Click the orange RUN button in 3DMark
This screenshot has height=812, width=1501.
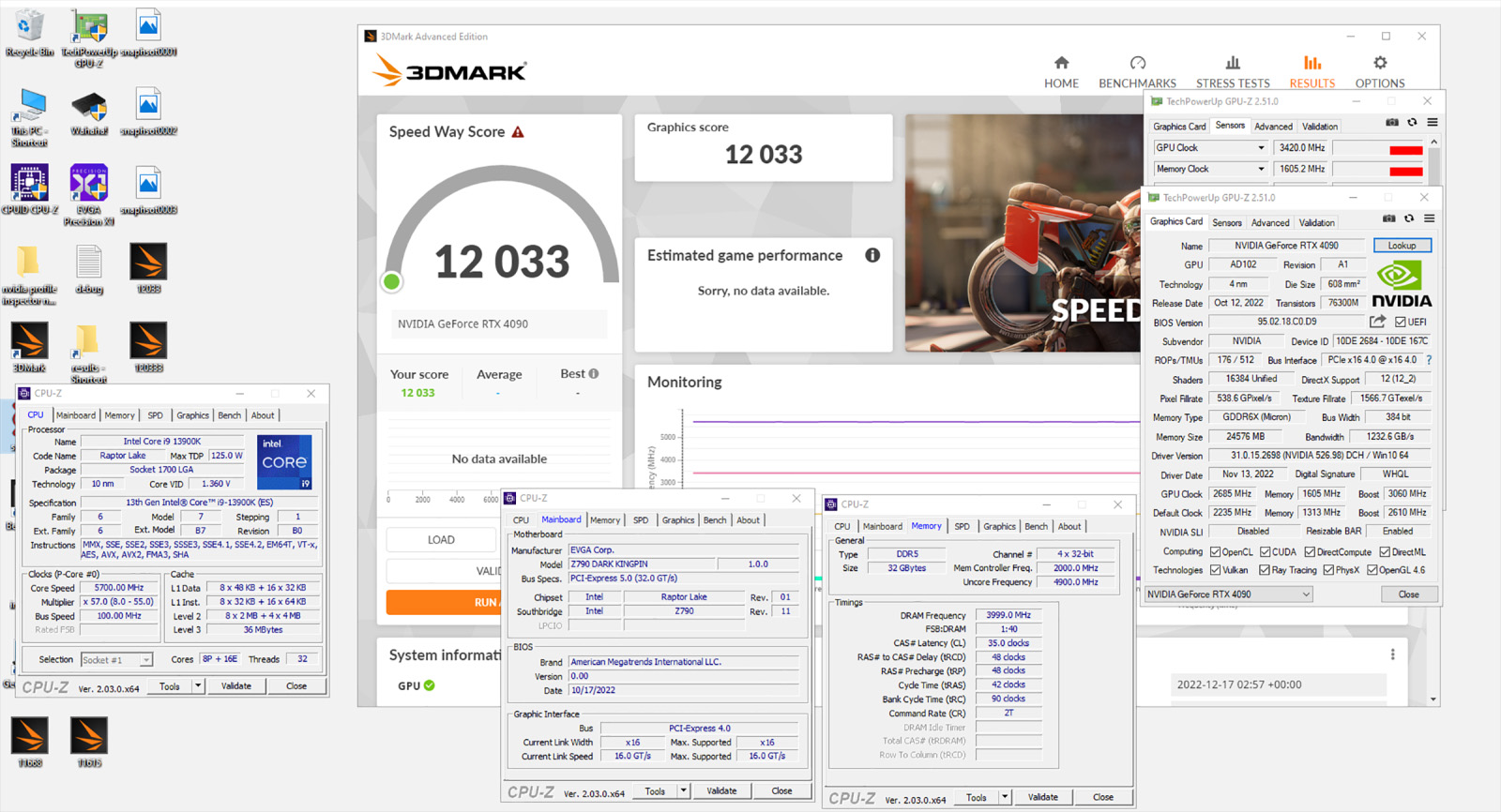pos(443,602)
